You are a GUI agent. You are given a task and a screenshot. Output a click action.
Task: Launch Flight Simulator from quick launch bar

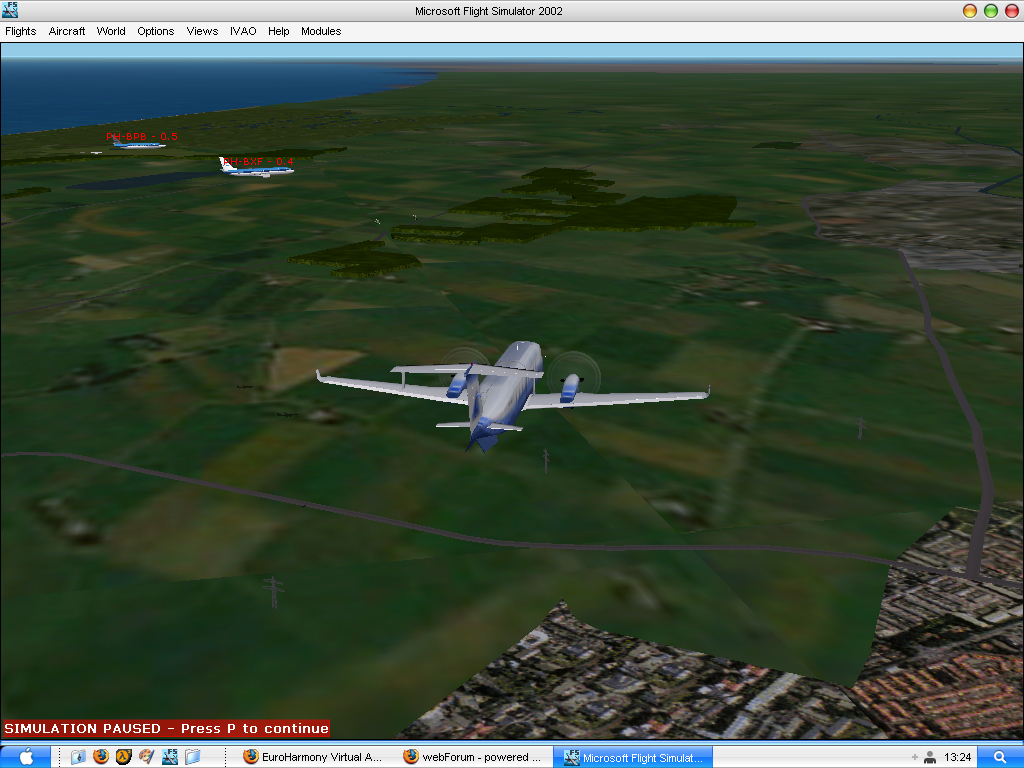(x=170, y=756)
